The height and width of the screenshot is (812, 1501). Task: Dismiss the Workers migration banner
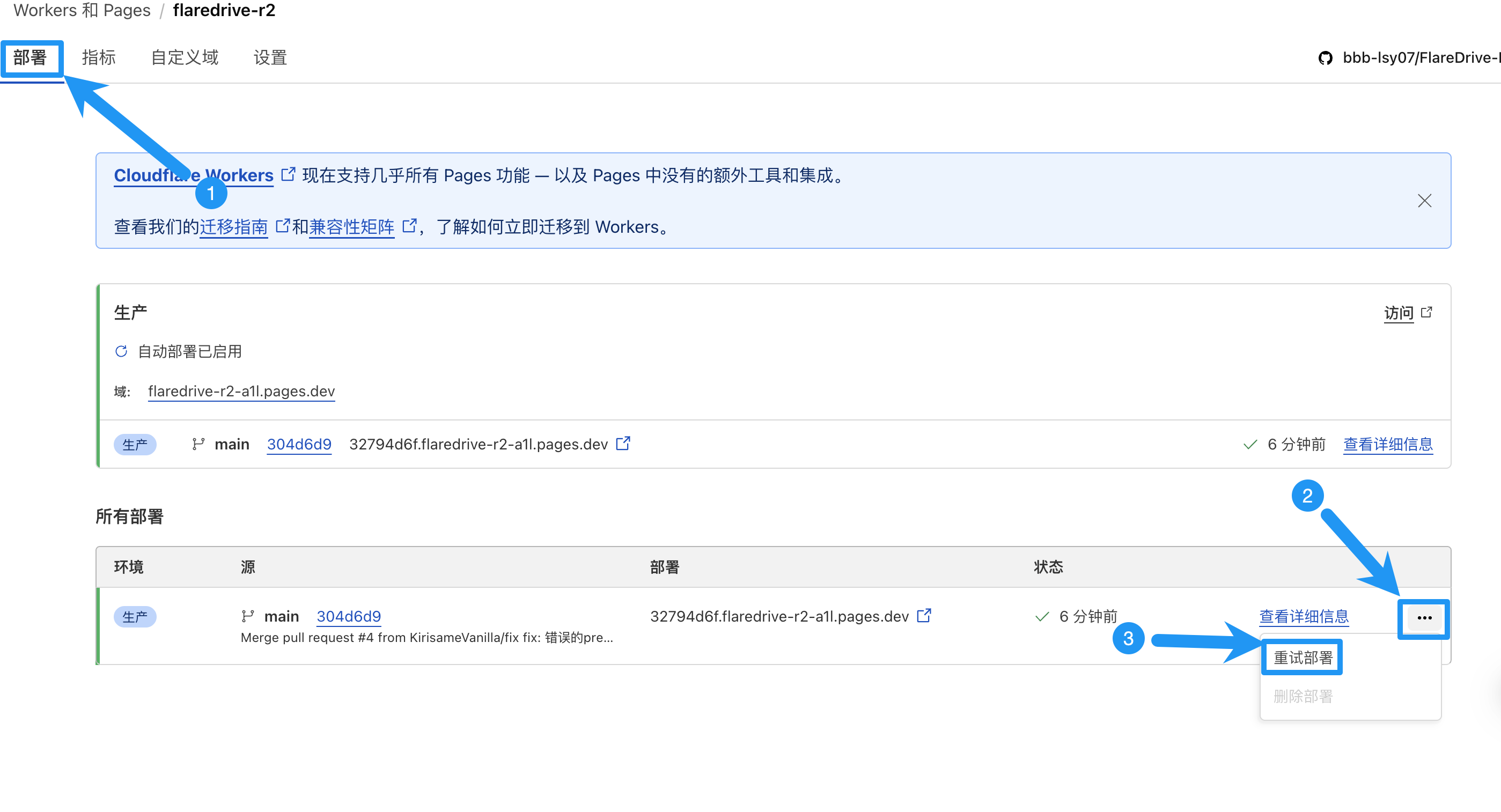[1424, 201]
